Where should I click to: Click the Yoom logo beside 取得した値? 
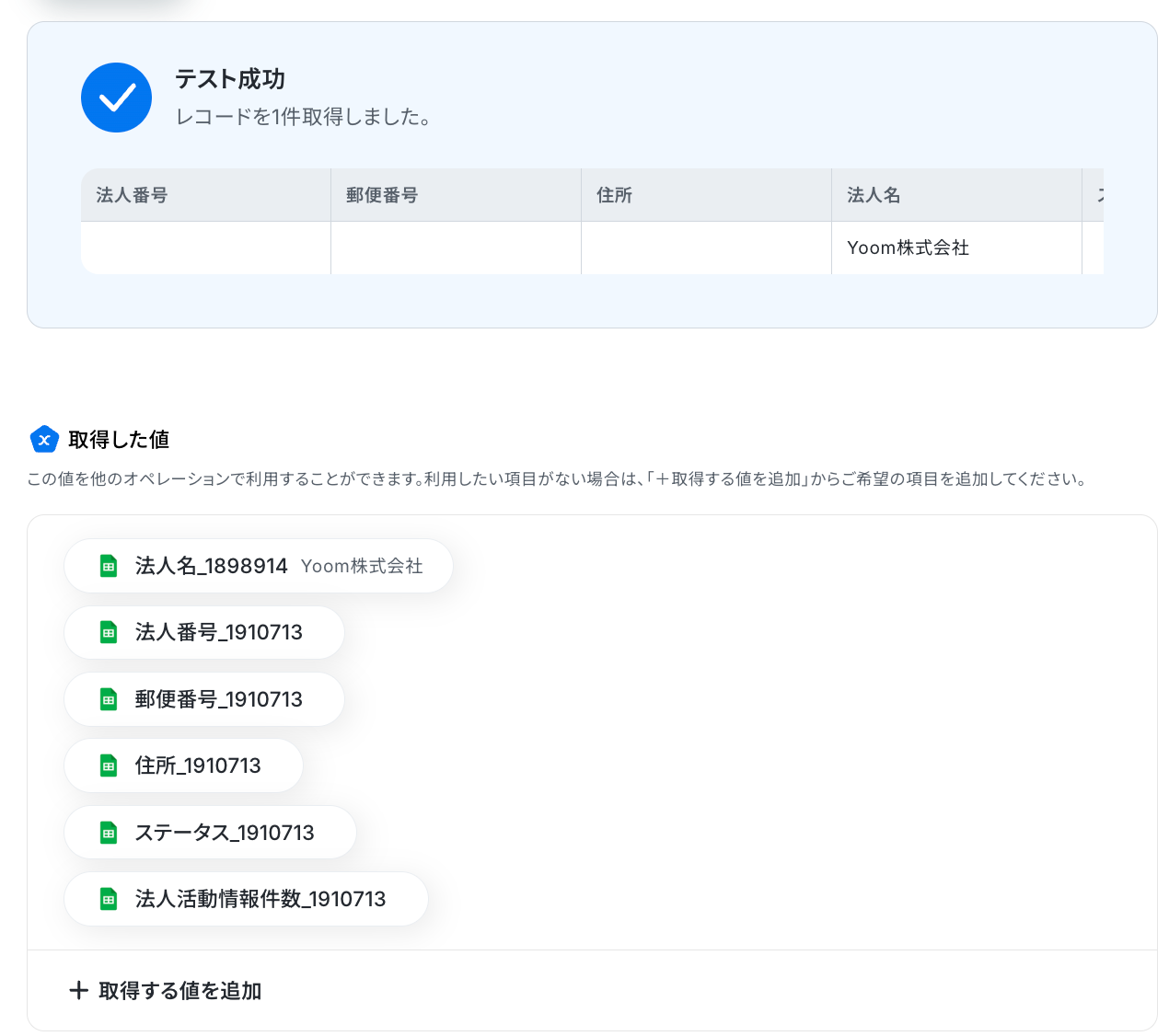pyautogui.click(x=44, y=440)
